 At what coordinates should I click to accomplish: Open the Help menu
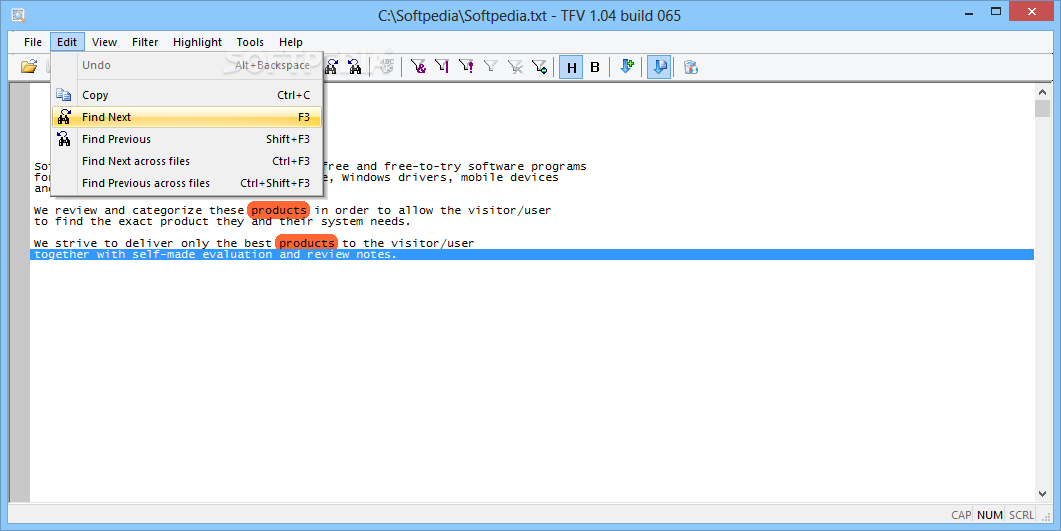coord(290,42)
